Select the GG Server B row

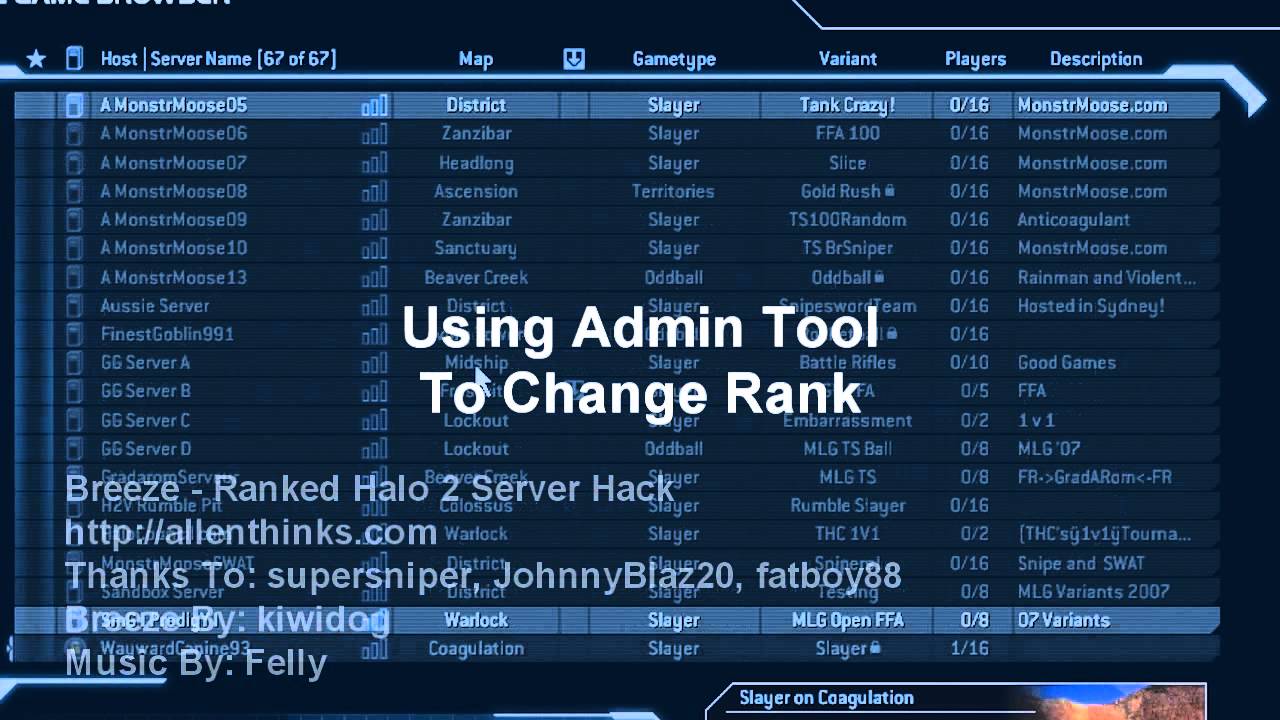pos(617,391)
